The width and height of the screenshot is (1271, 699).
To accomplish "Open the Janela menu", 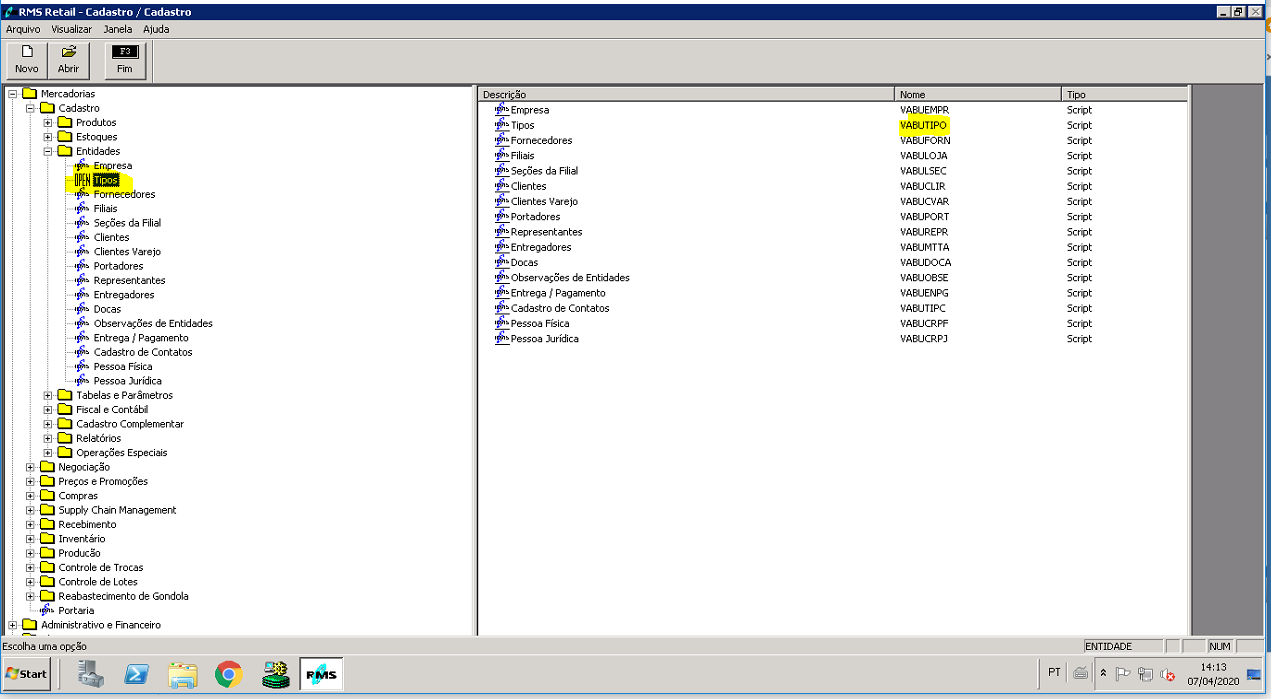I will coord(118,29).
